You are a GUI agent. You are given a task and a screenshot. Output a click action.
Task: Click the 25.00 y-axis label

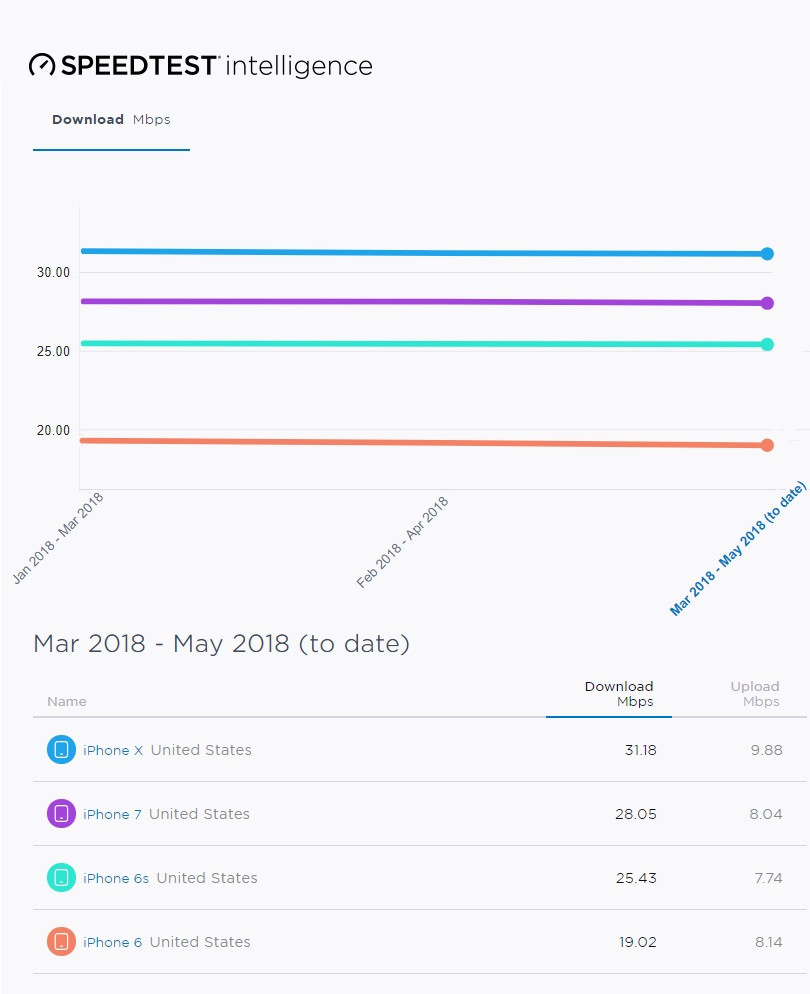53,351
